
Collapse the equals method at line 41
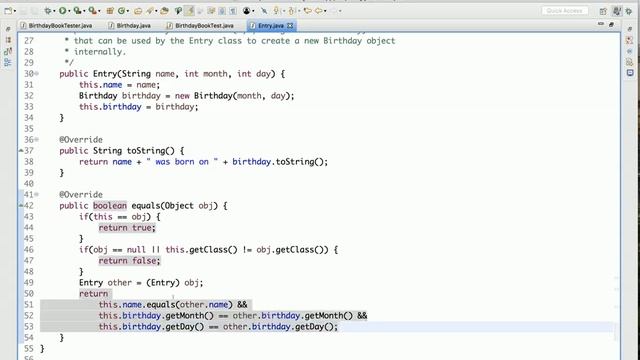coord(37,195)
